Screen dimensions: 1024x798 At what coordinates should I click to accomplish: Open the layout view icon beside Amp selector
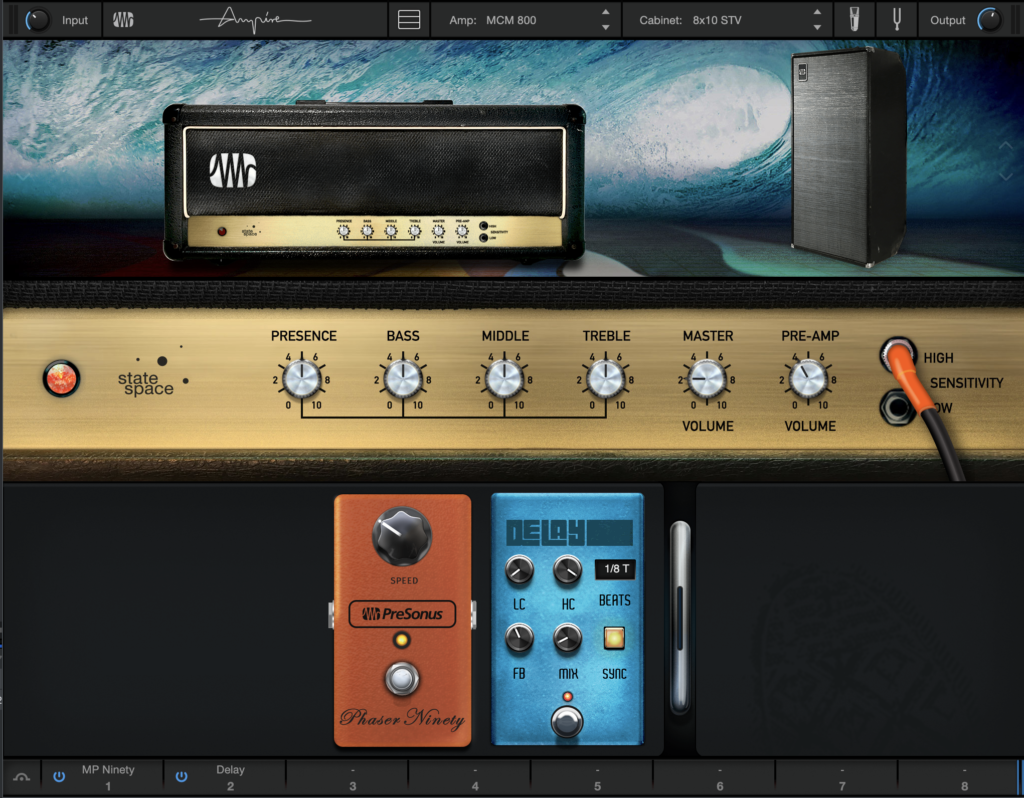point(409,20)
